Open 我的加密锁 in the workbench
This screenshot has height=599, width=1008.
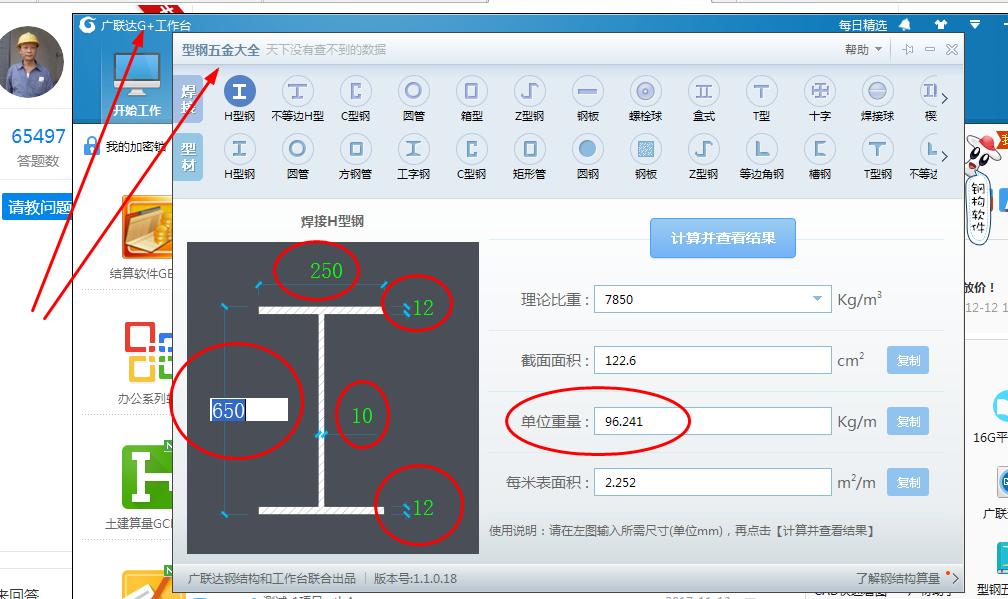pyautogui.click(x=127, y=147)
